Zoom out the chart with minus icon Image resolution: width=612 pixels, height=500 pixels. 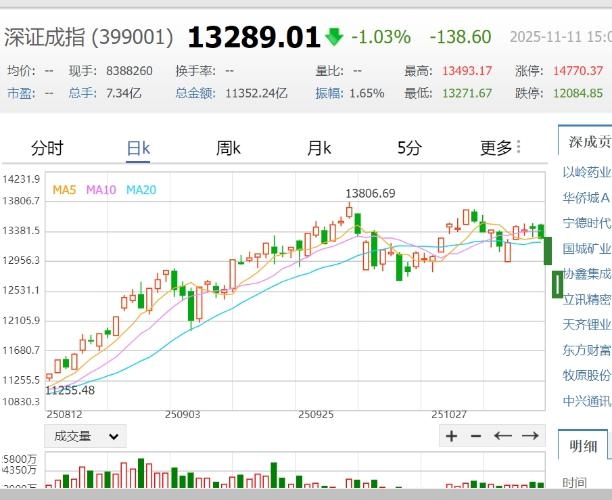(476, 436)
